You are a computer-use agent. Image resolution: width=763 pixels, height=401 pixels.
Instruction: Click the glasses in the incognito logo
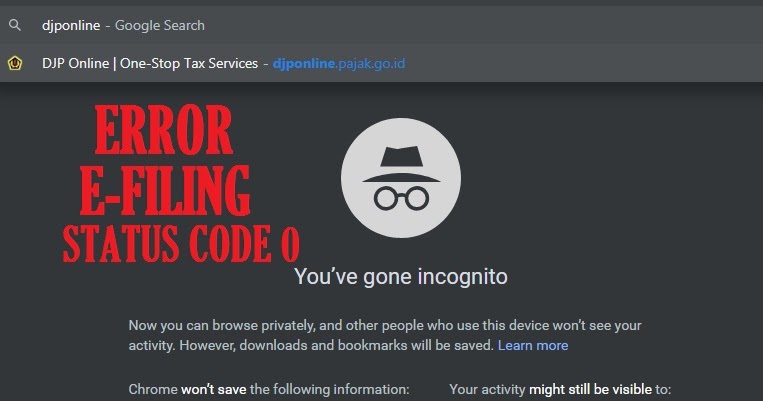click(401, 198)
